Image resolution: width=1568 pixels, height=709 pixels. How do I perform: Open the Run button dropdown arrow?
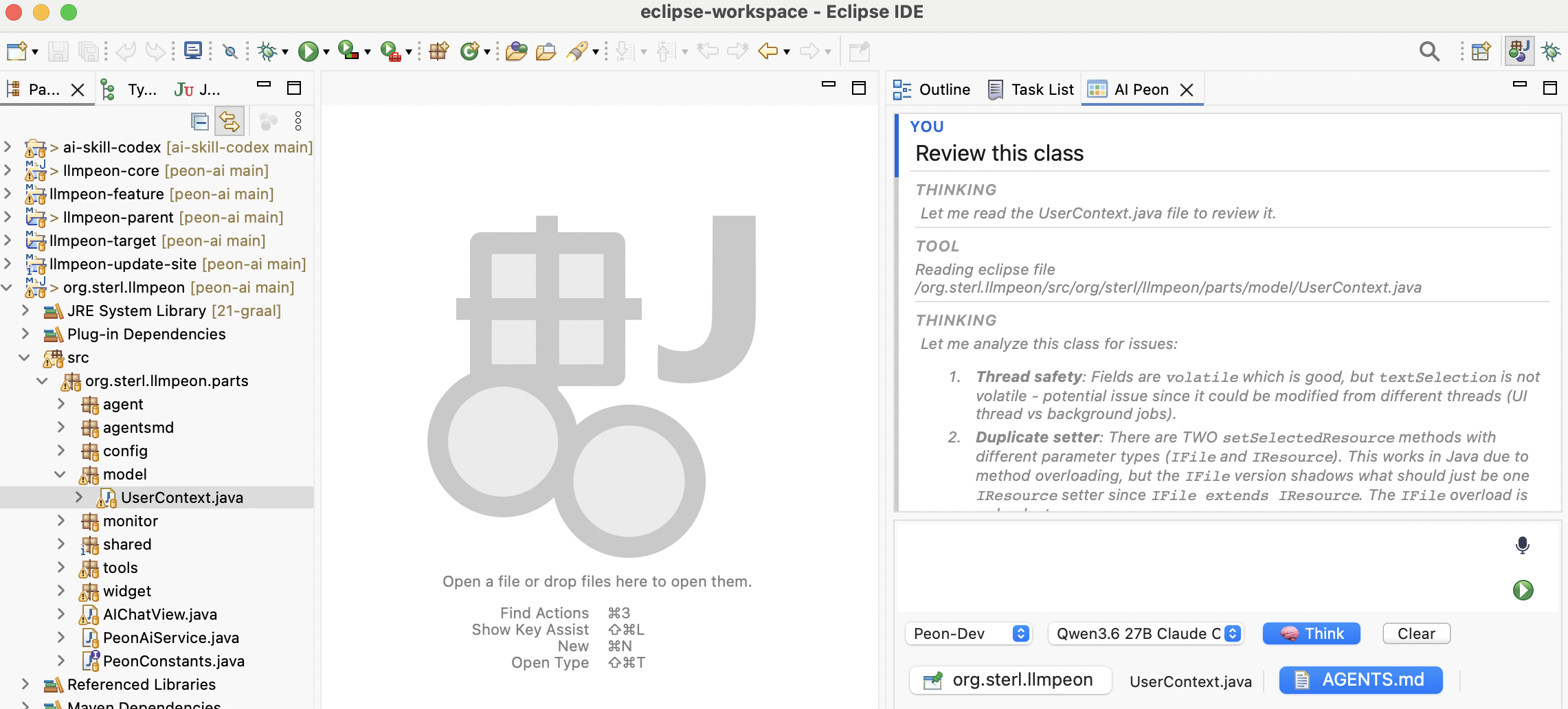pyautogui.click(x=326, y=52)
